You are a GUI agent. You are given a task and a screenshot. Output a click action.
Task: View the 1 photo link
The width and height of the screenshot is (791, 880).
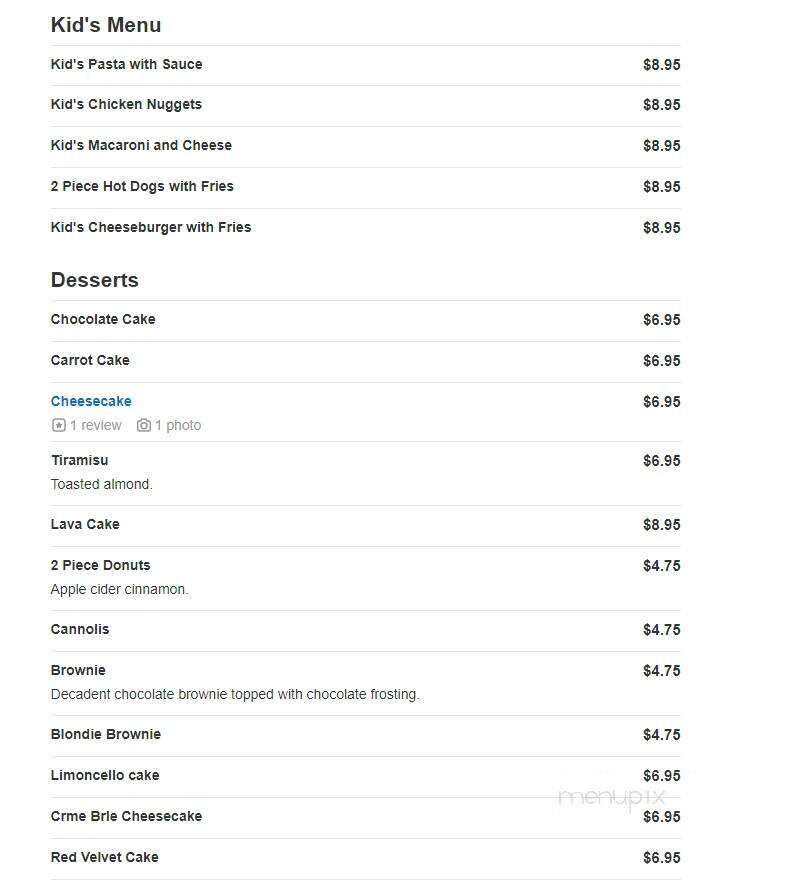tap(178, 425)
